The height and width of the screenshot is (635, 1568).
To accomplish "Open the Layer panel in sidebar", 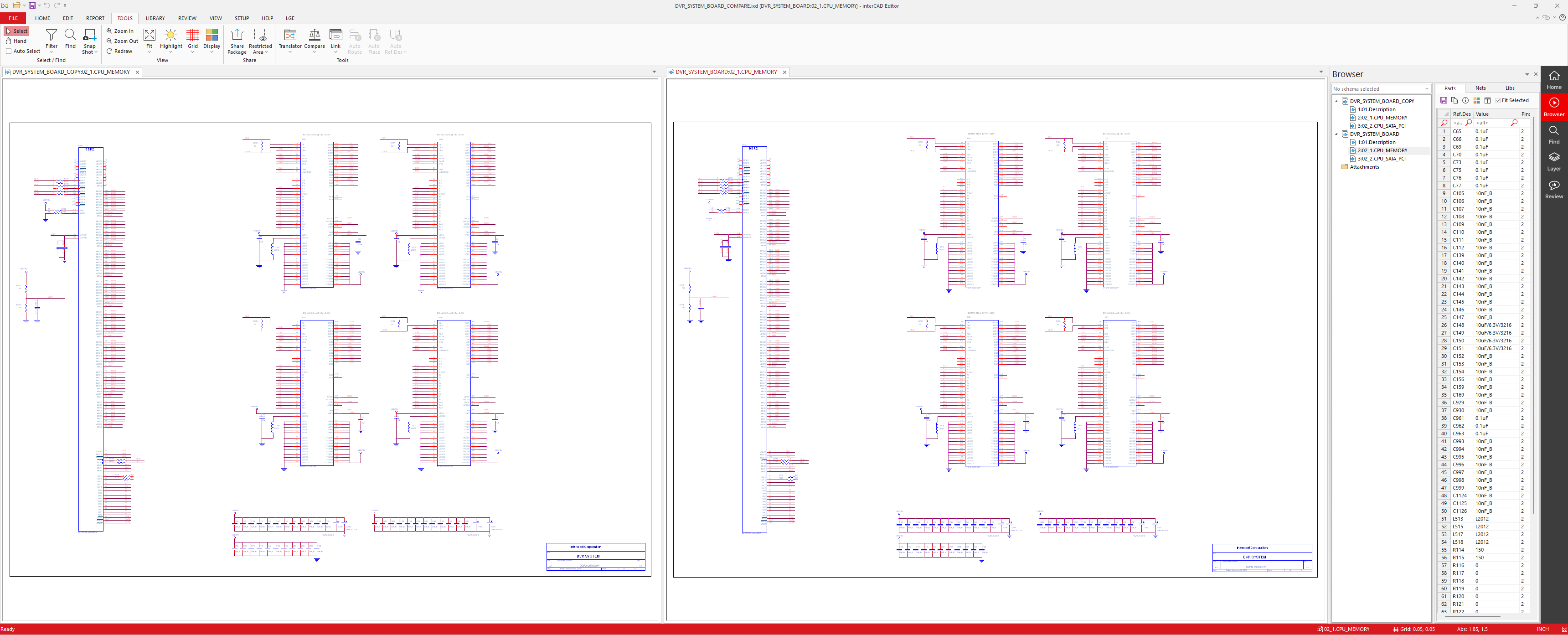I will click(1553, 161).
